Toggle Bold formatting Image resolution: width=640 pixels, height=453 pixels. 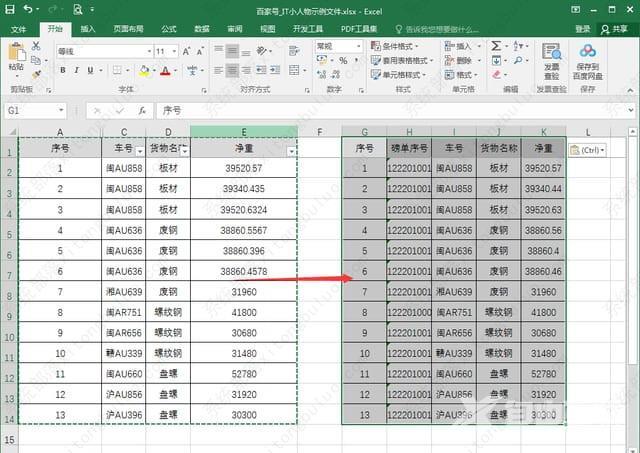point(63,70)
